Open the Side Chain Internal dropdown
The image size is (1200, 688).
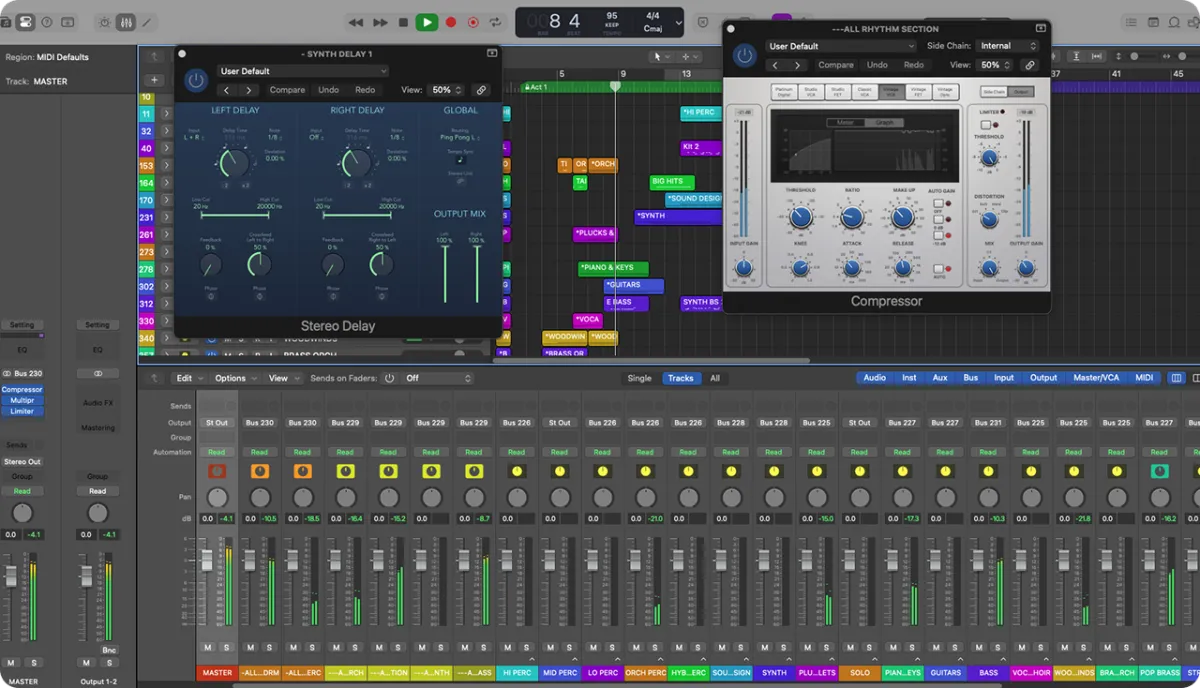coord(1008,46)
